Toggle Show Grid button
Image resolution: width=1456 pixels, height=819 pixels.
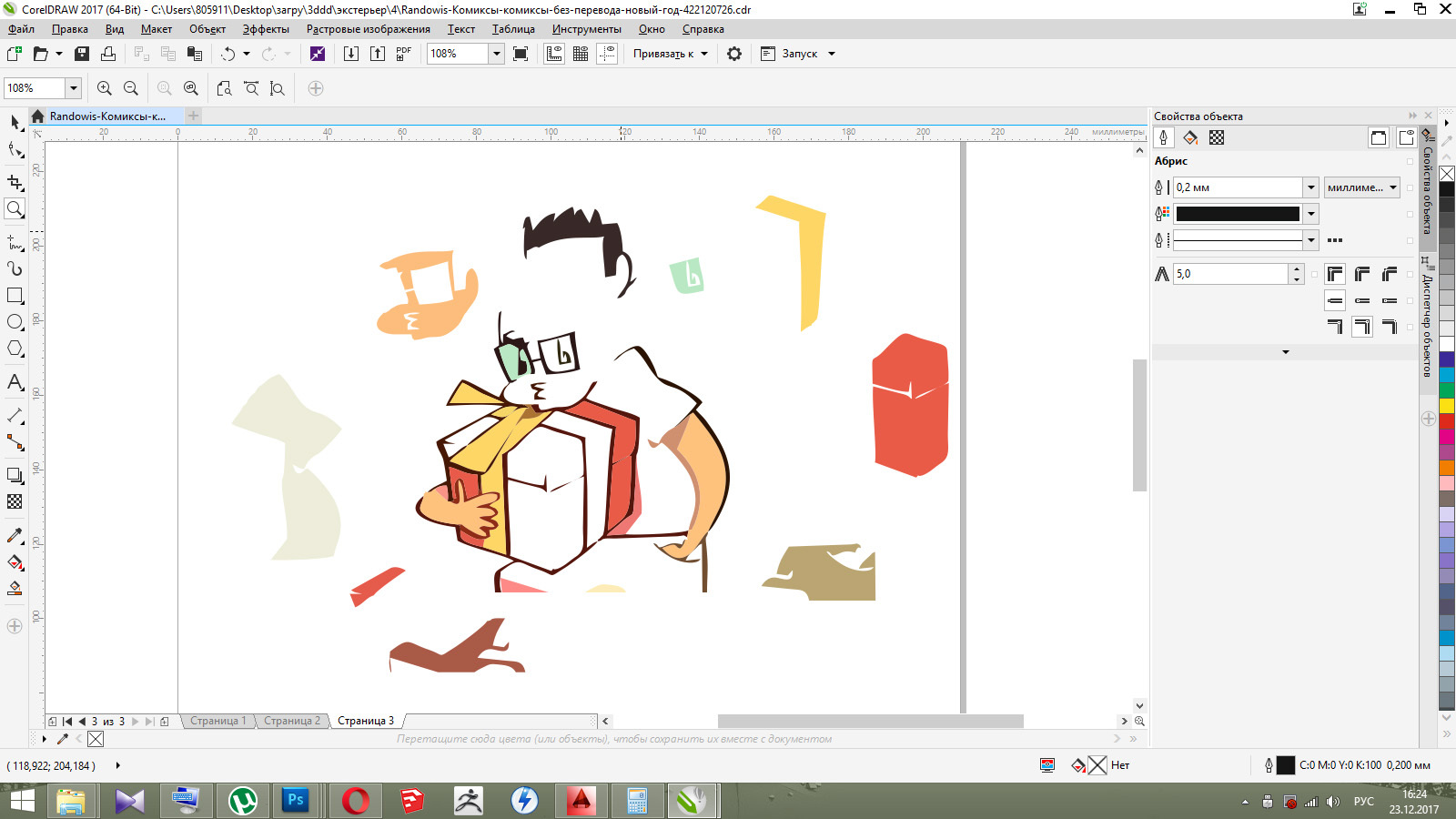point(581,54)
